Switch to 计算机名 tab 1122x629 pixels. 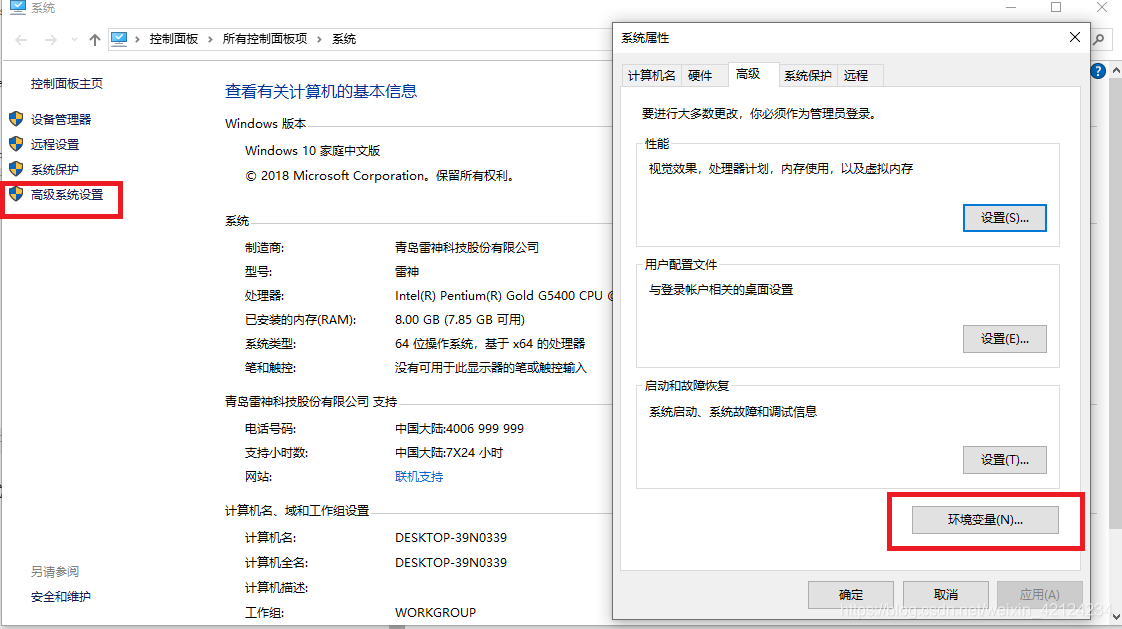651,75
